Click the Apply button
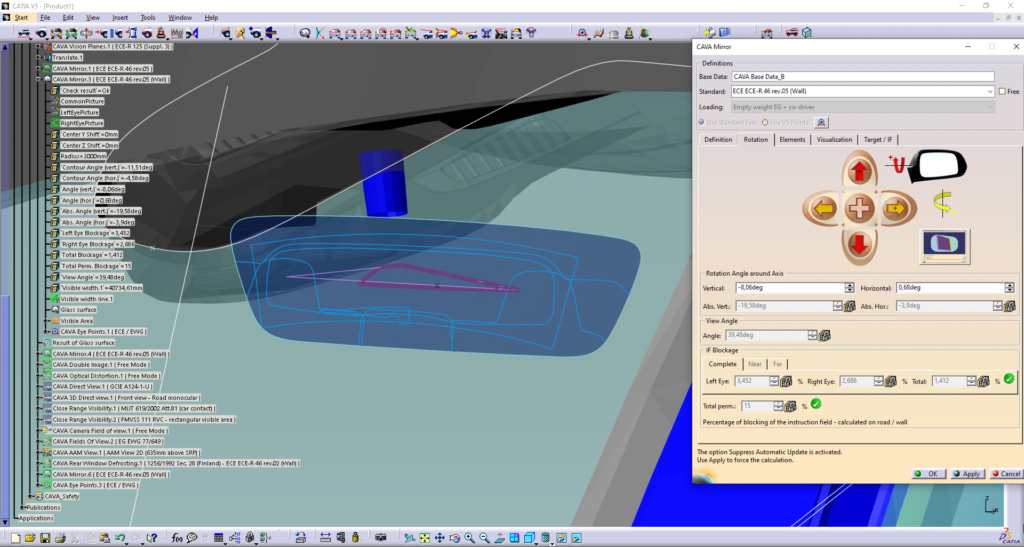Image resolution: width=1024 pixels, height=547 pixels. pos(967,474)
